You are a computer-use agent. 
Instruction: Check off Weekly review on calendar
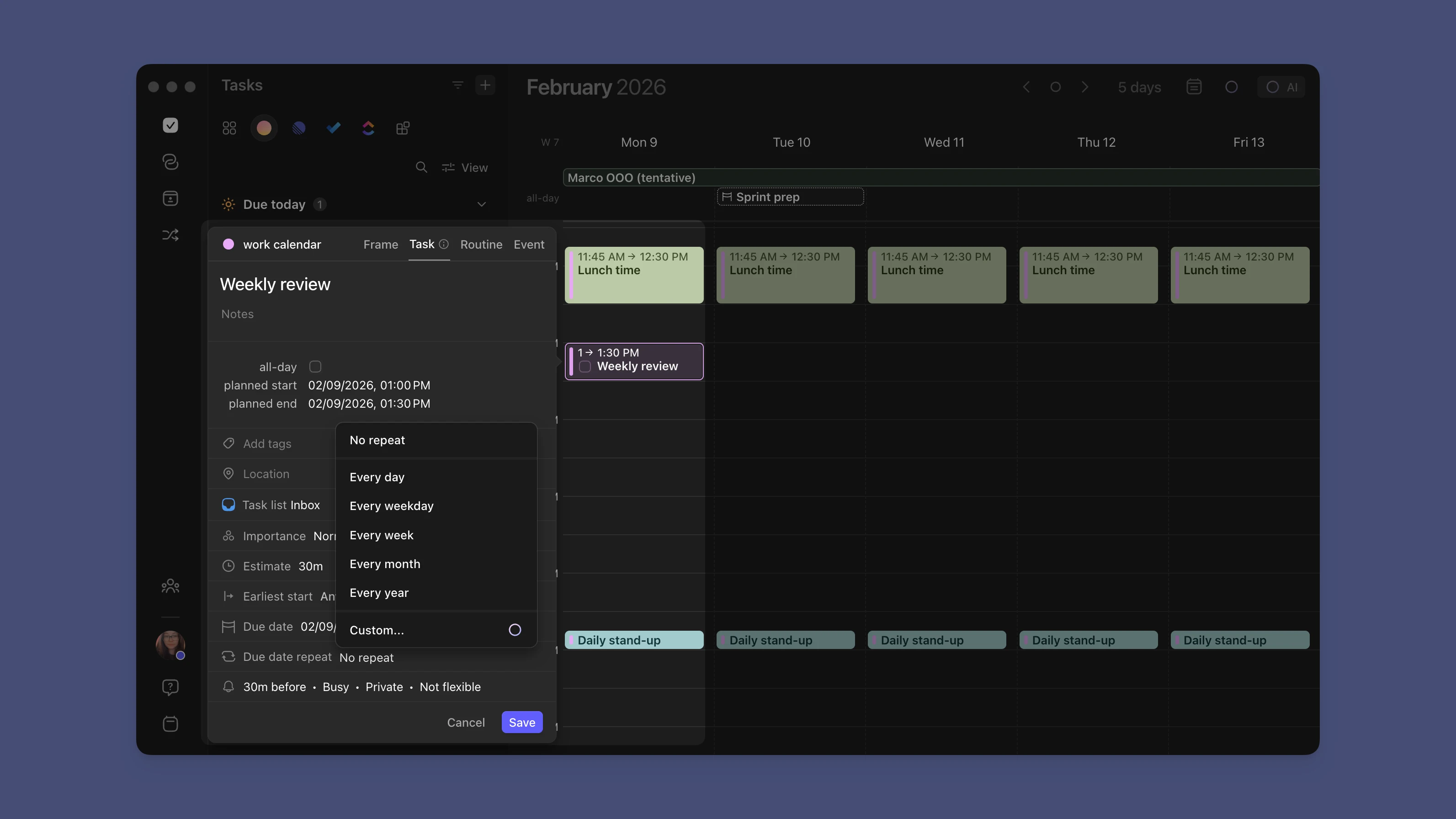[585, 367]
